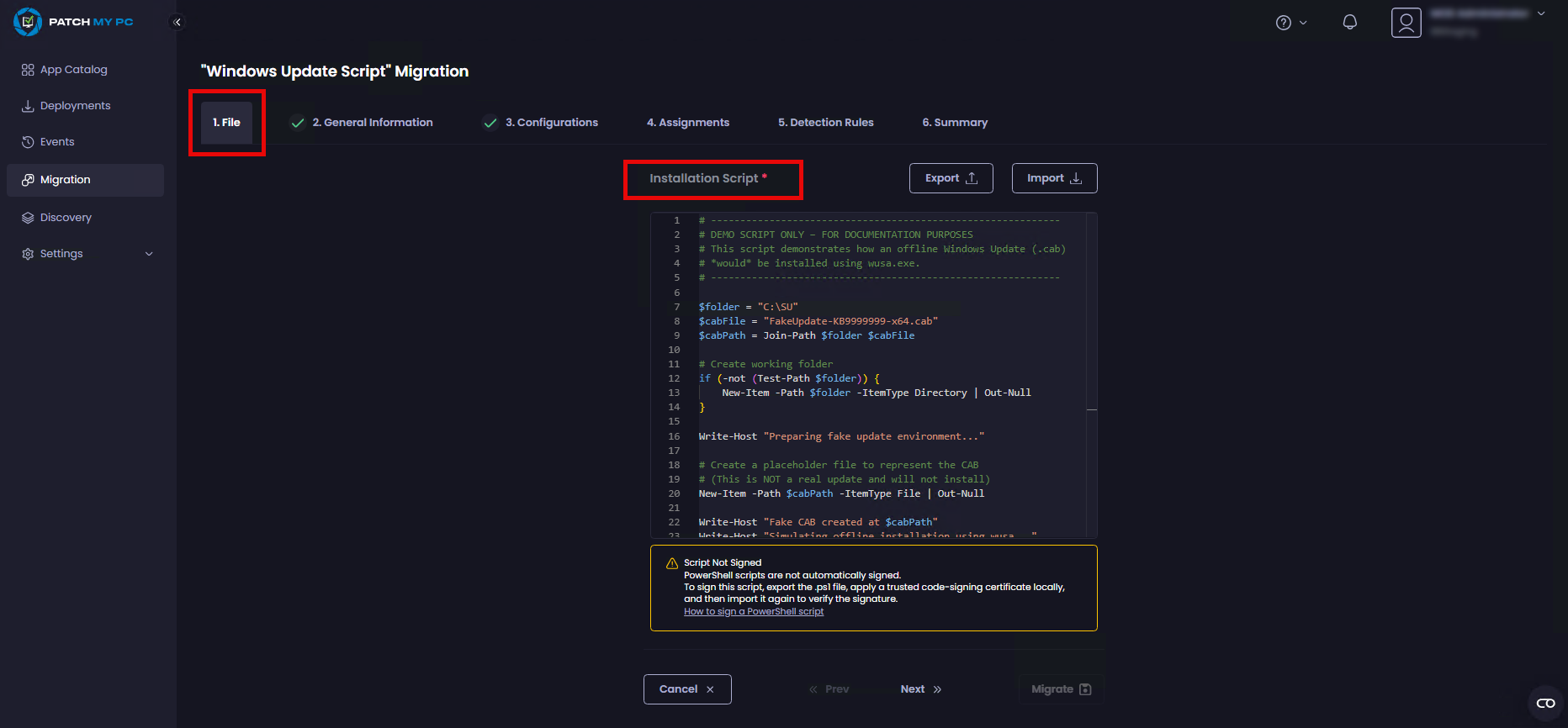Go to 6. Summary step
This screenshot has height=728, width=1568.
955,123
